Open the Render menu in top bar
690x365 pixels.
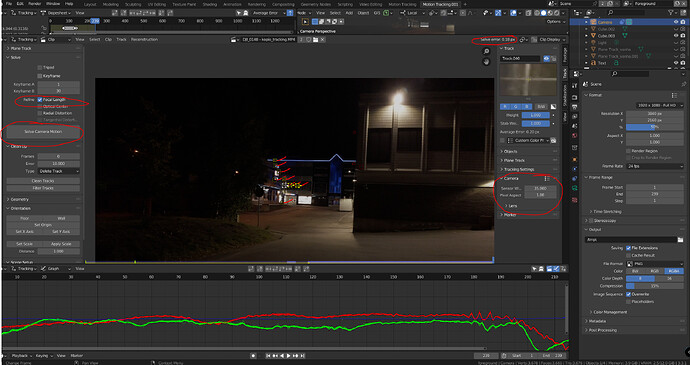33,4
